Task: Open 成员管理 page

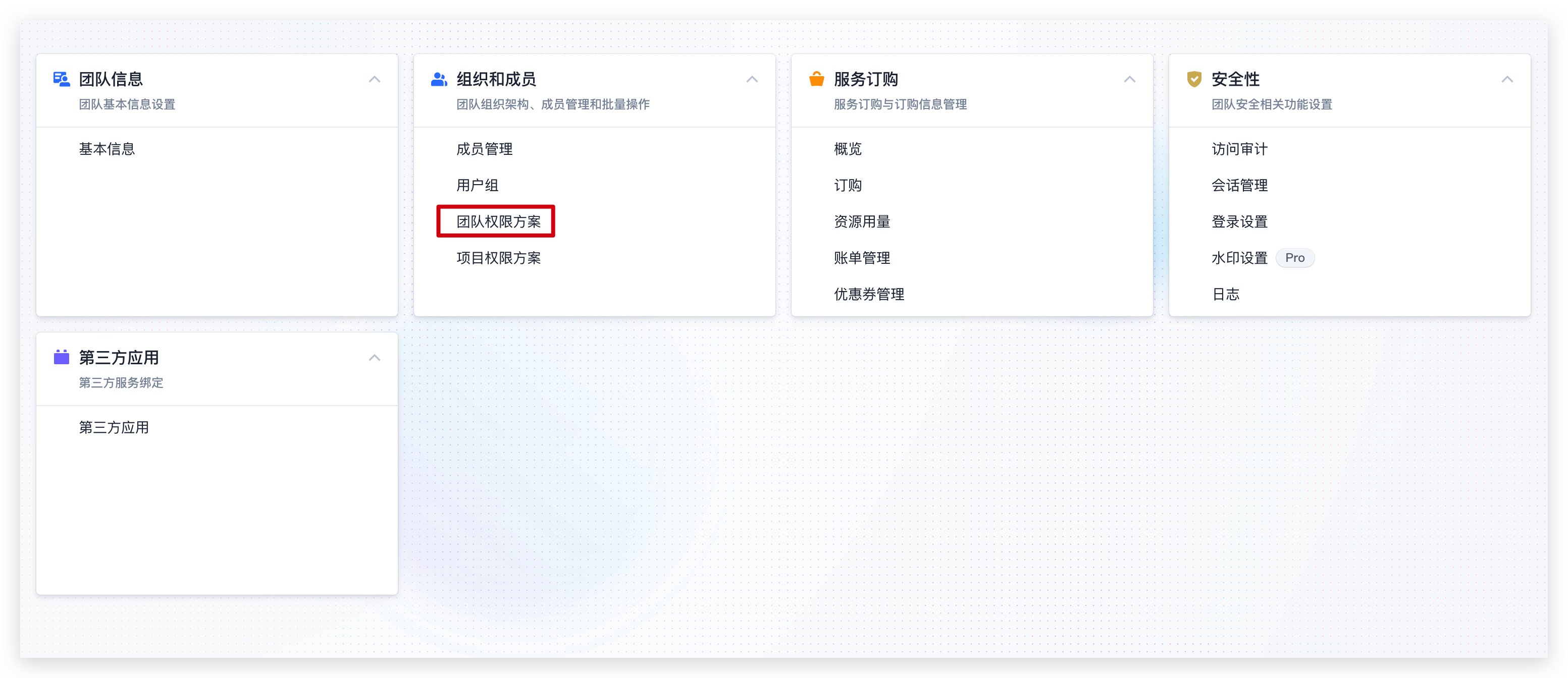Action: tap(485, 149)
